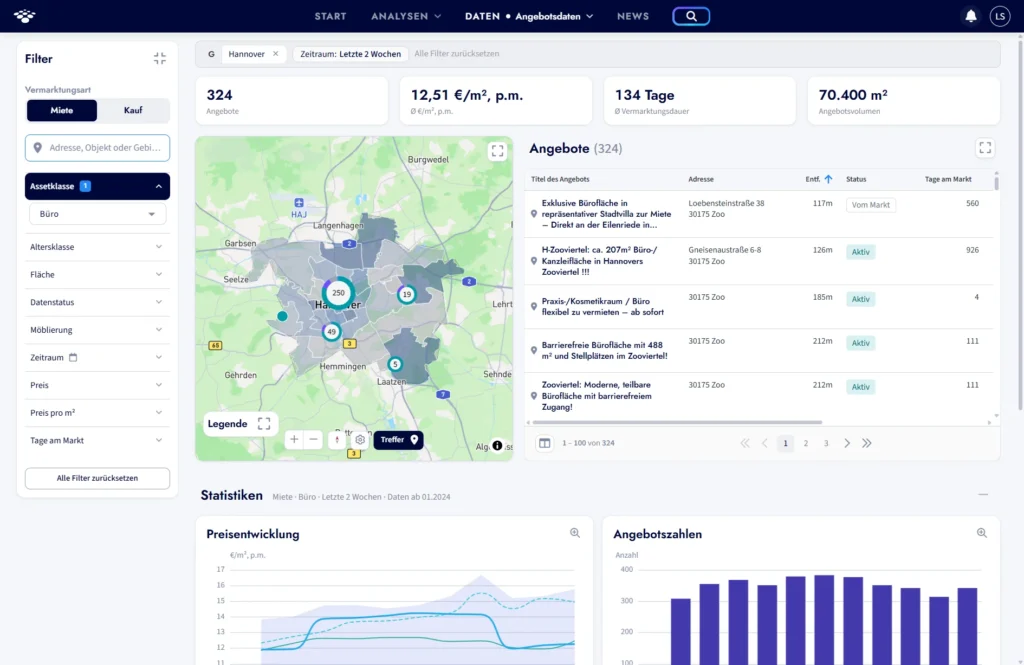This screenshot has height=665, width=1024.
Task: Click the app logo in the top left
Action: pos(25,16)
